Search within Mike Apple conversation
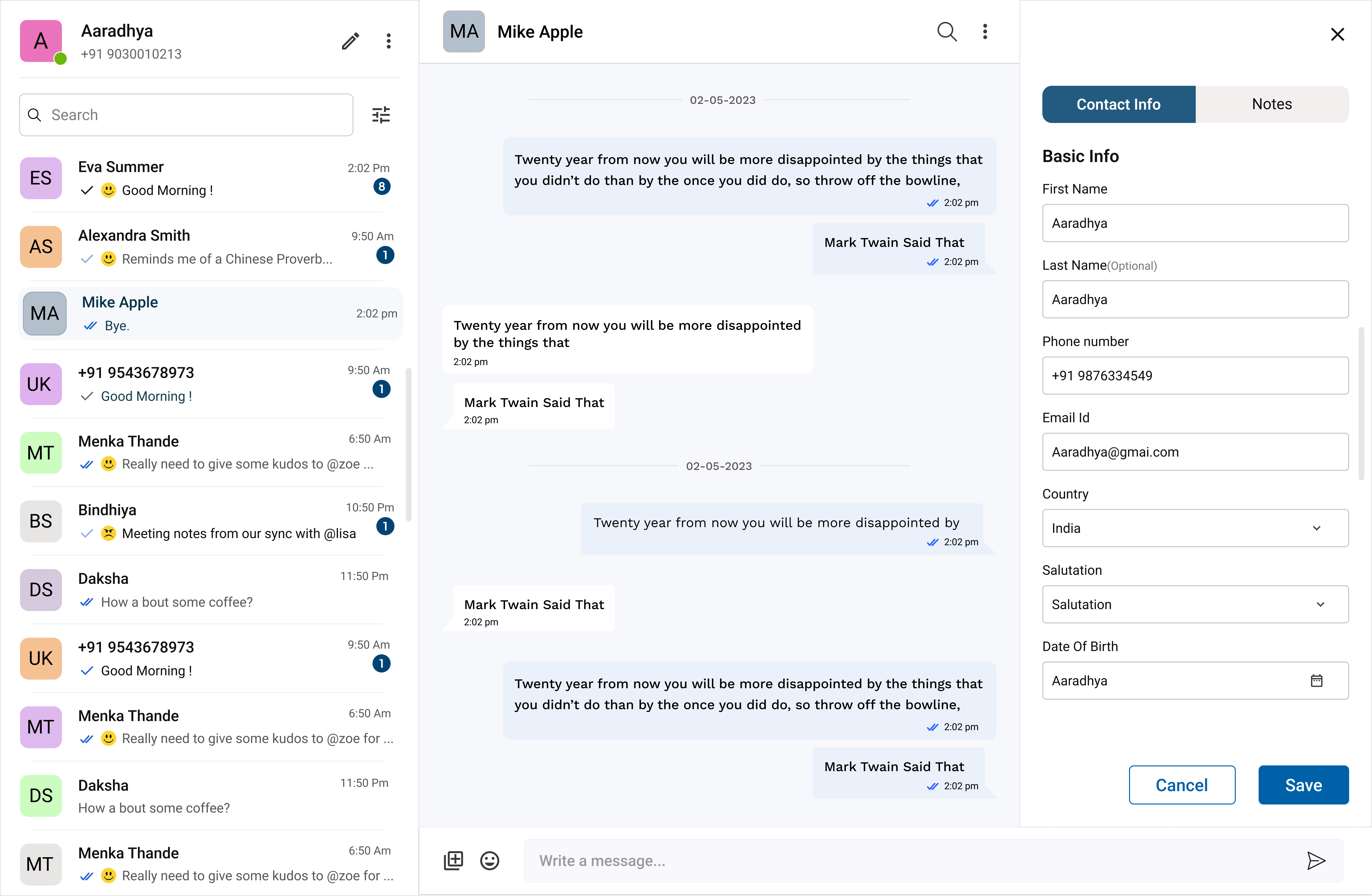 pos(947,32)
